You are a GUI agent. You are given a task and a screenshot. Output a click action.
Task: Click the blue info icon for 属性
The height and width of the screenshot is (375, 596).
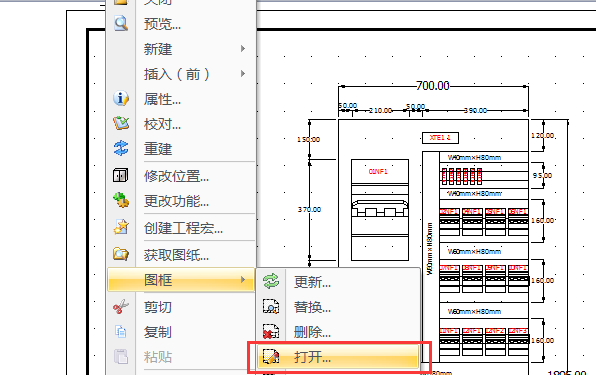point(121,98)
